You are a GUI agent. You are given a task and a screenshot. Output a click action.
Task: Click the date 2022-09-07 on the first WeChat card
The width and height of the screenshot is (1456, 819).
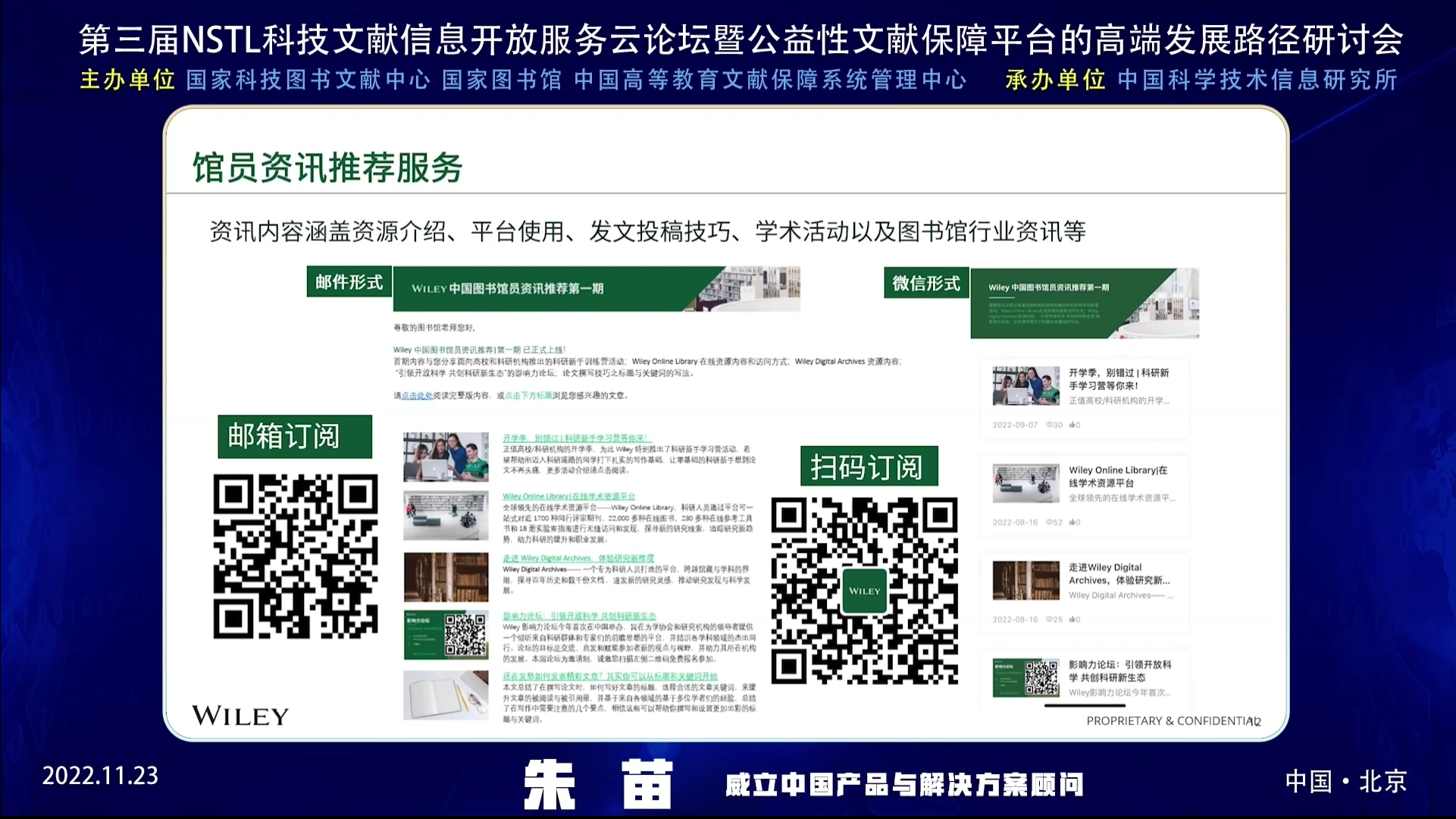point(1015,425)
